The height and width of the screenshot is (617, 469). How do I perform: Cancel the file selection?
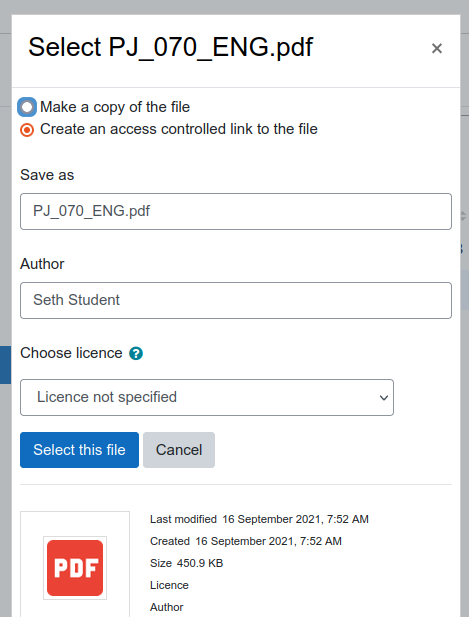click(x=179, y=450)
